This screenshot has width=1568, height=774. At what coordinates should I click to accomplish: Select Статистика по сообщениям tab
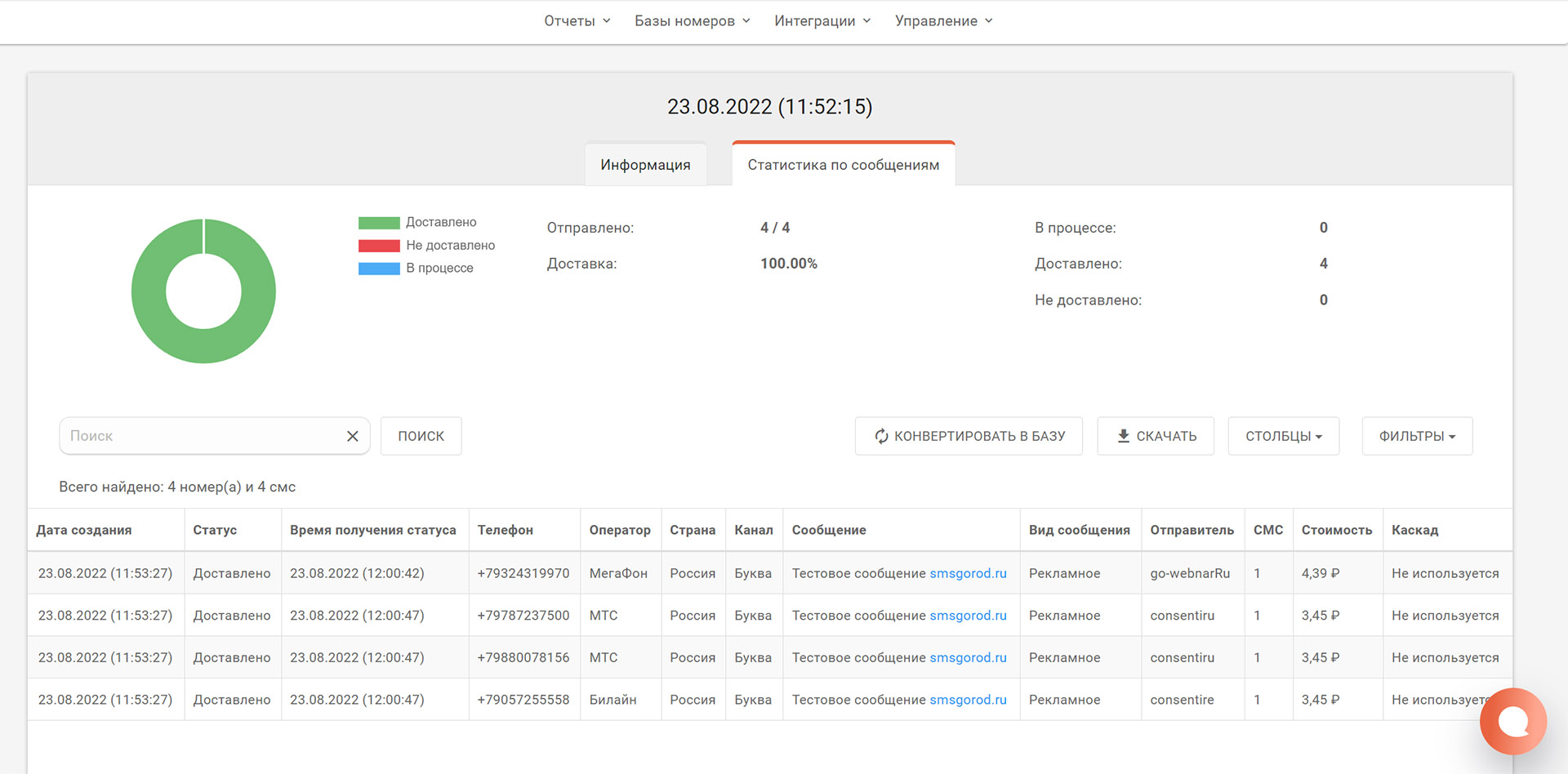(x=843, y=165)
